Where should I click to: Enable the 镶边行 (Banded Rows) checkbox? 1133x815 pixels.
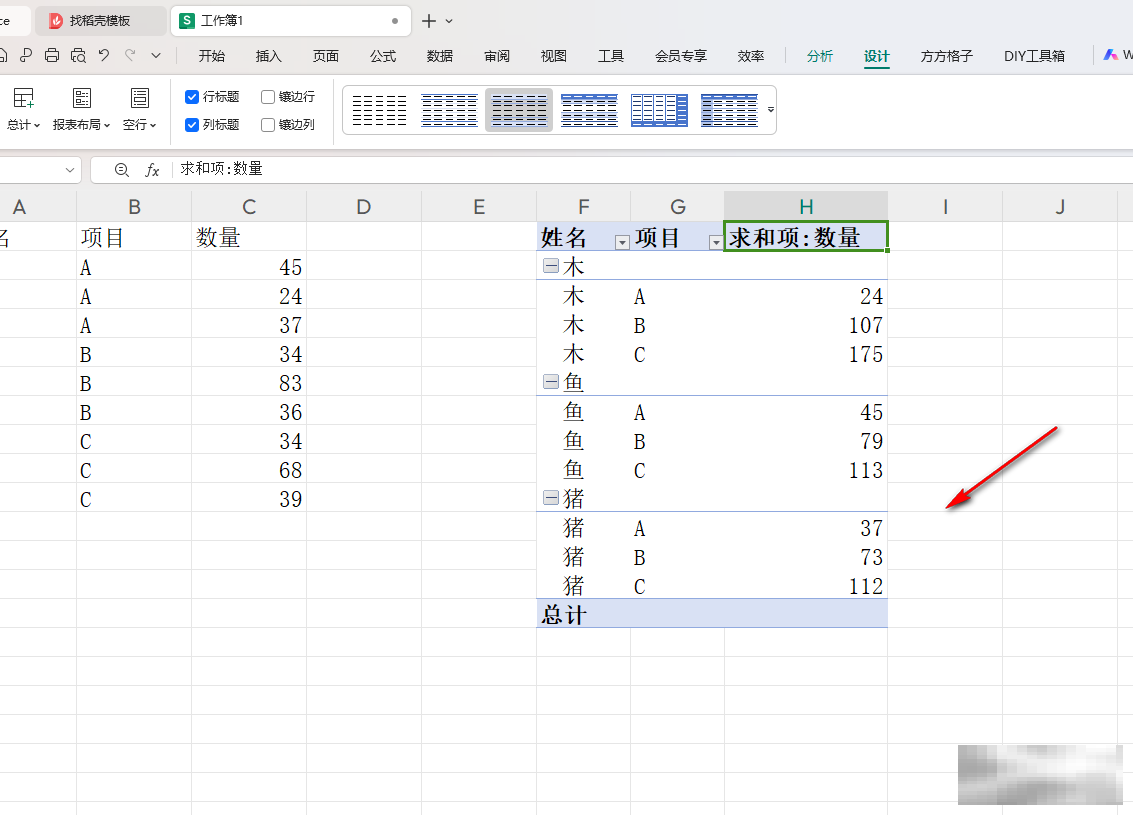[268, 97]
